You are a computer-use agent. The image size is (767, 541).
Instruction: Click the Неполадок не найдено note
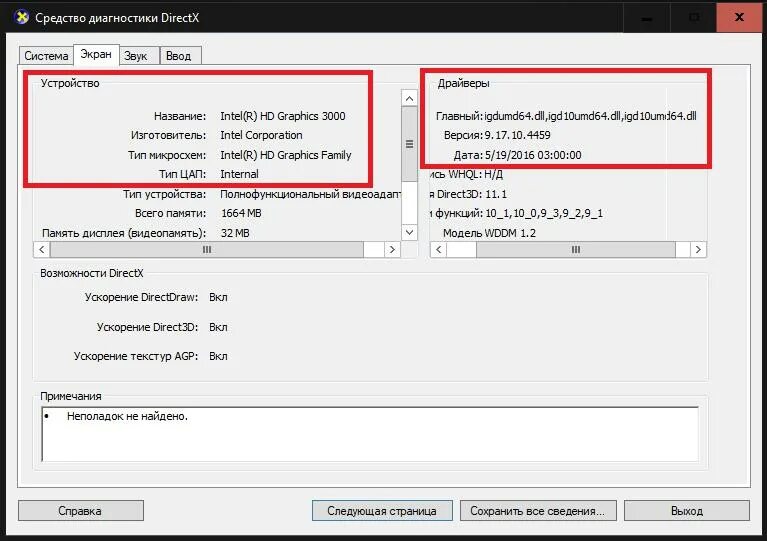point(127,416)
